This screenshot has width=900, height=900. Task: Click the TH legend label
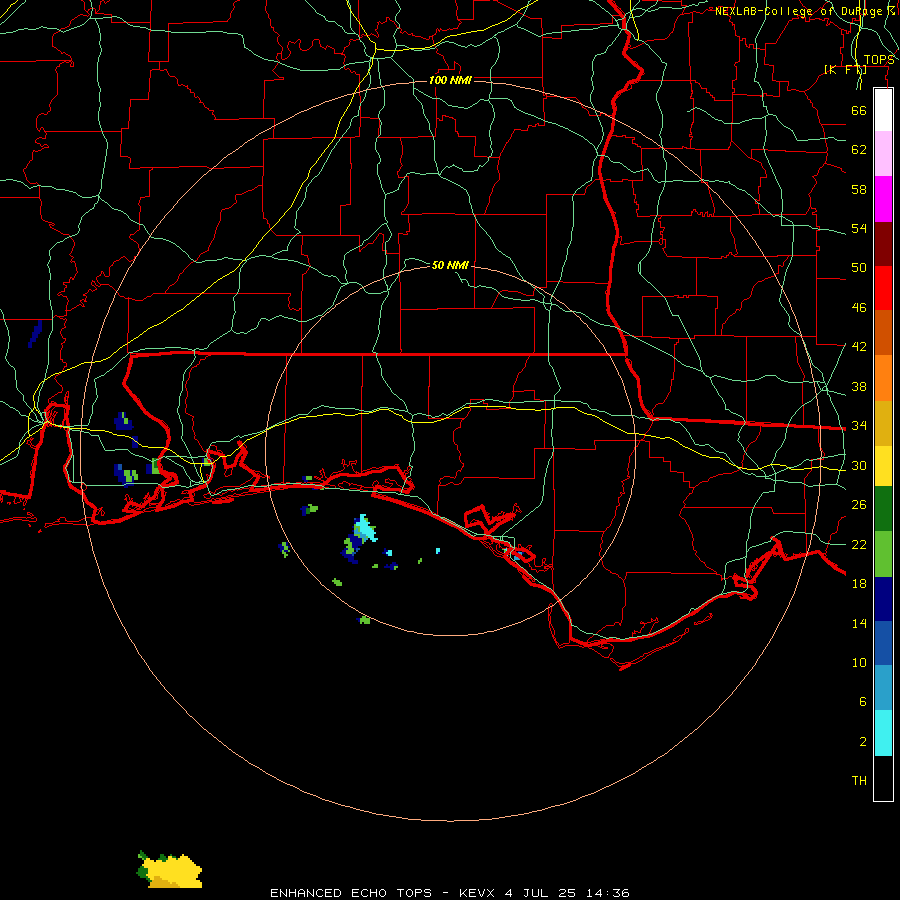tap(859, 781)
